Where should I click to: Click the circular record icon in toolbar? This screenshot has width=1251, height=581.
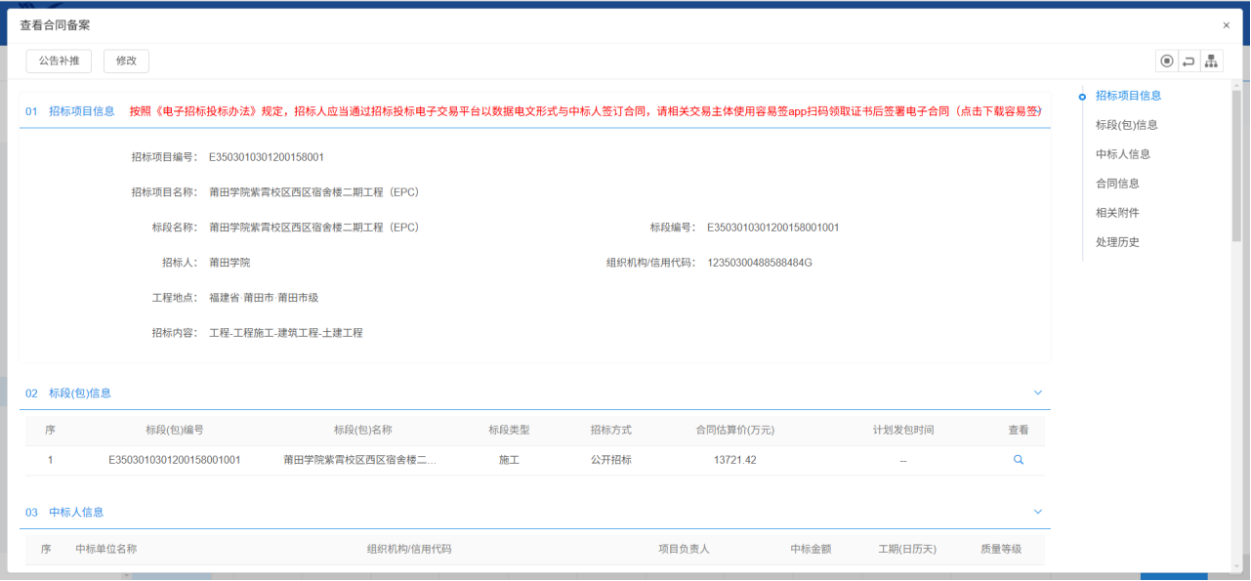coord(1166,61)
